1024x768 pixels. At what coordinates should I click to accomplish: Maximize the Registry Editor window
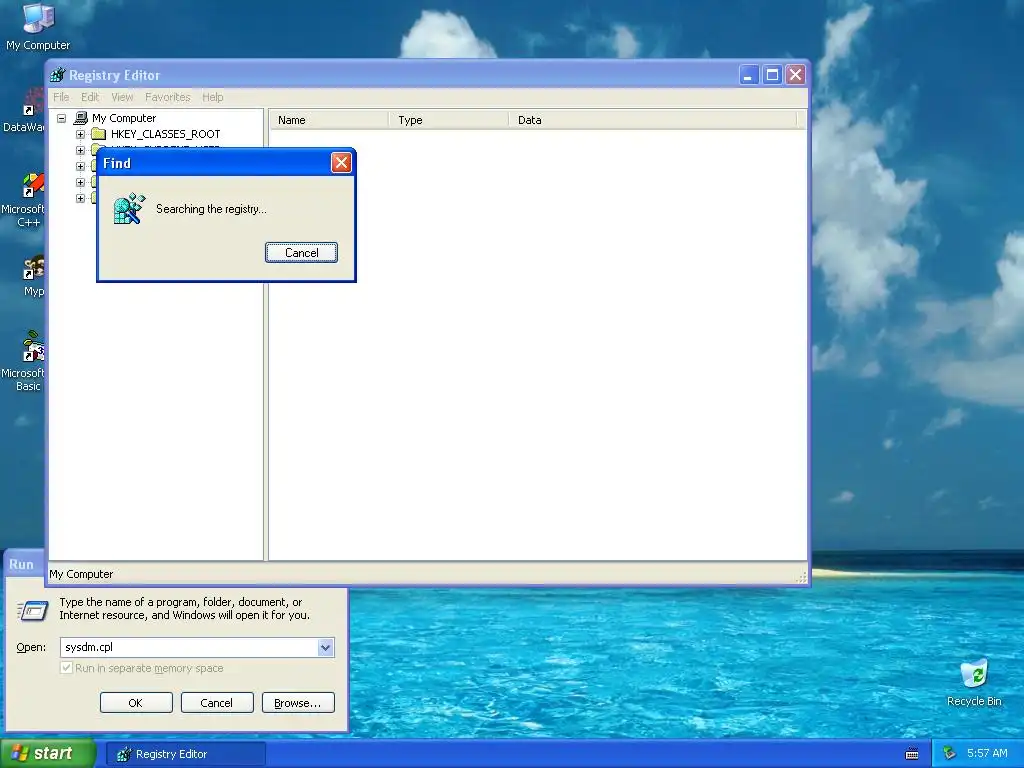772,75
